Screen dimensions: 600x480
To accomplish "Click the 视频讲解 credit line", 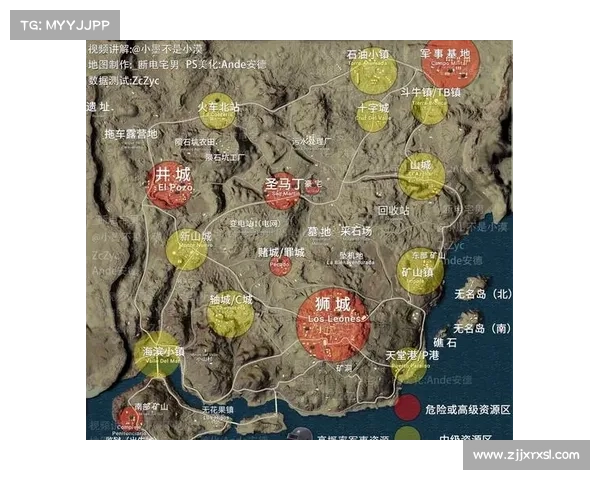I will coord(145,49).
